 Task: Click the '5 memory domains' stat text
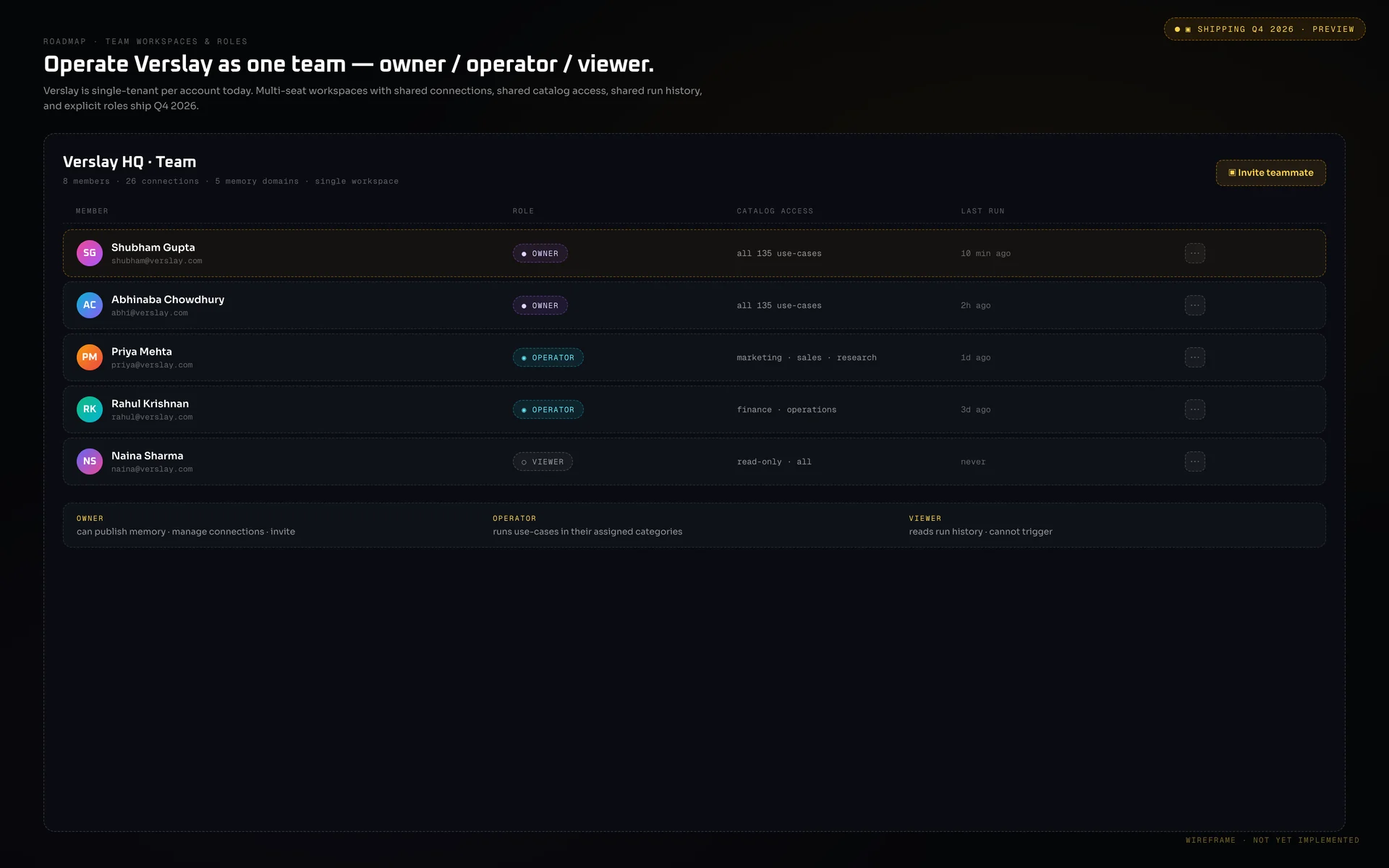tap(257, 182)
